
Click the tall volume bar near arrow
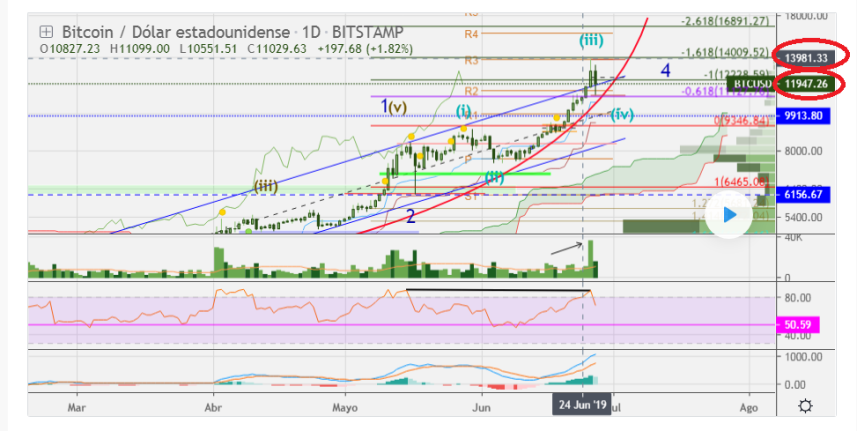590,259
